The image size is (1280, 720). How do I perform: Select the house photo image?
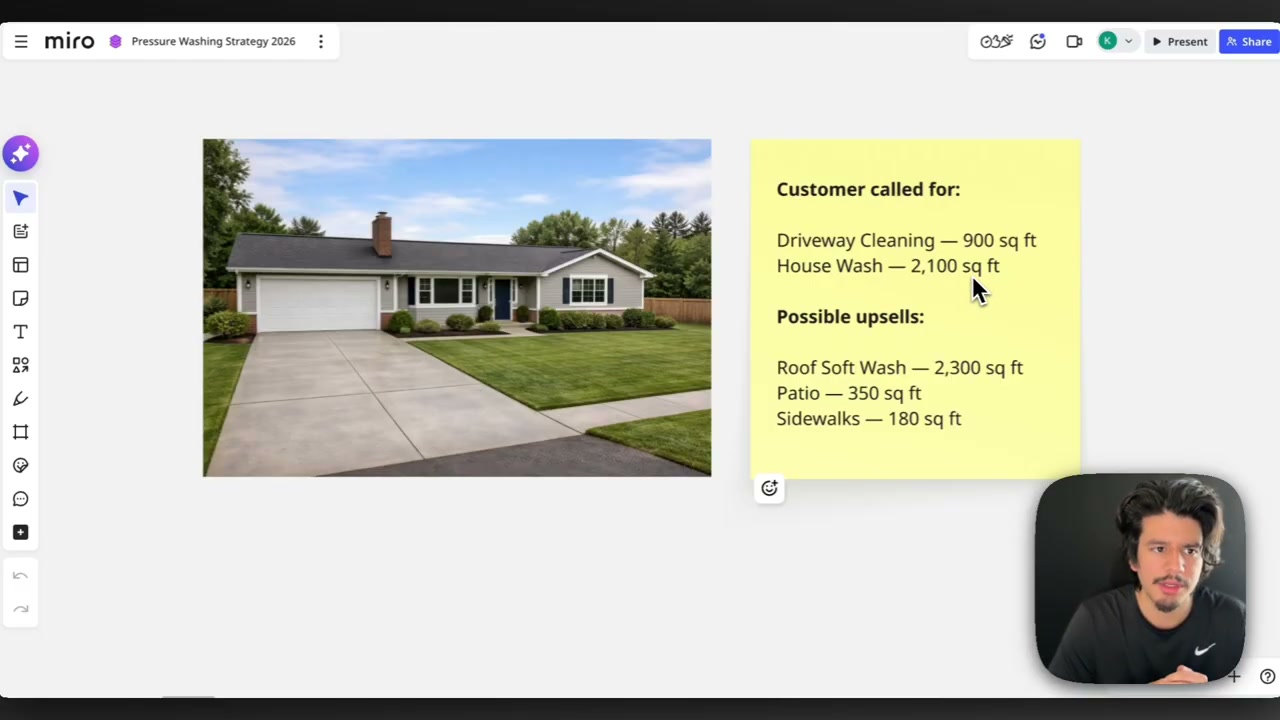click(x=457, y=308)
